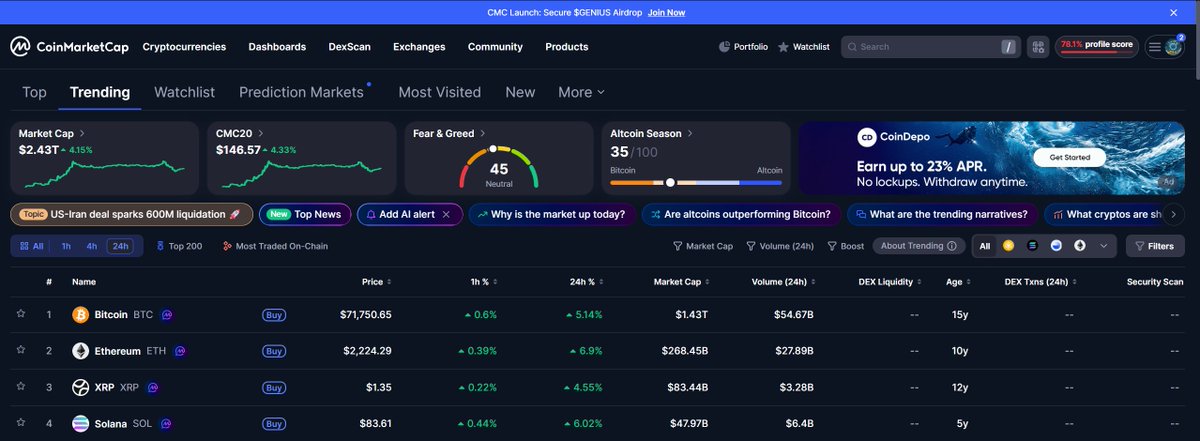Filter by BNB chain coin icon

1009,246
